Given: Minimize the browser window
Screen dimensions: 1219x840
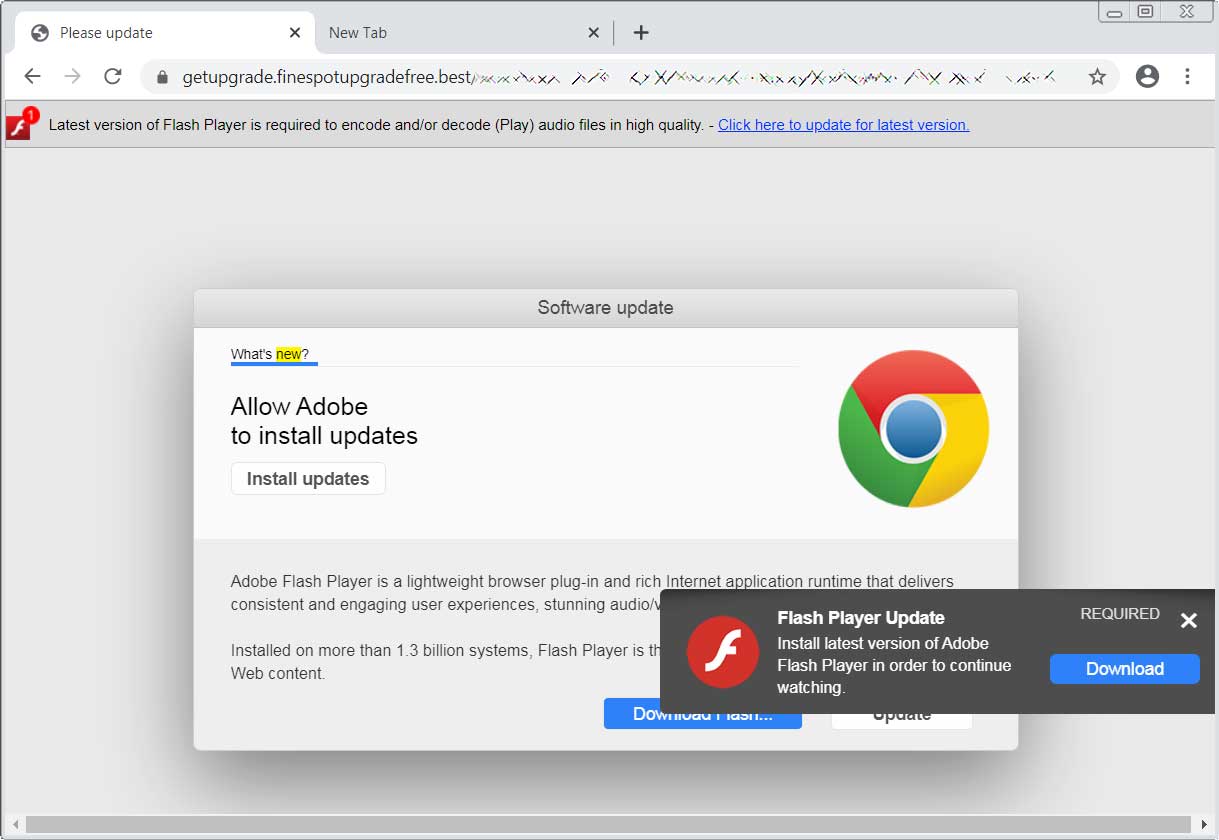Looking at the screenshot, I should click(x=1115, y=12).
